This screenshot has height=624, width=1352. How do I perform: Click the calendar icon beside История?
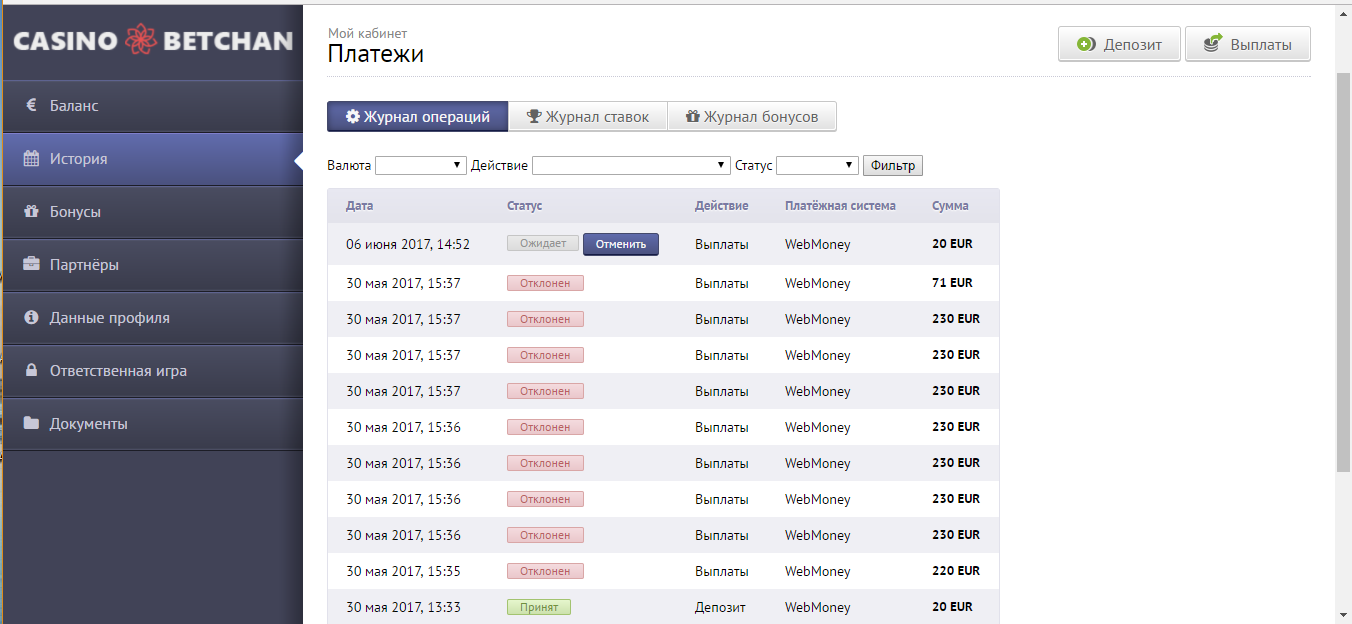pyautogui.click(x=31, y=158)
